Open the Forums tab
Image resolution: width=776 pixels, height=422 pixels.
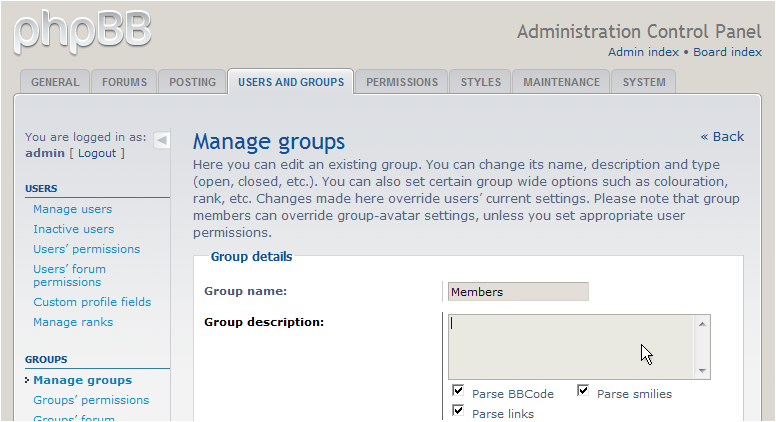point(124,82)
